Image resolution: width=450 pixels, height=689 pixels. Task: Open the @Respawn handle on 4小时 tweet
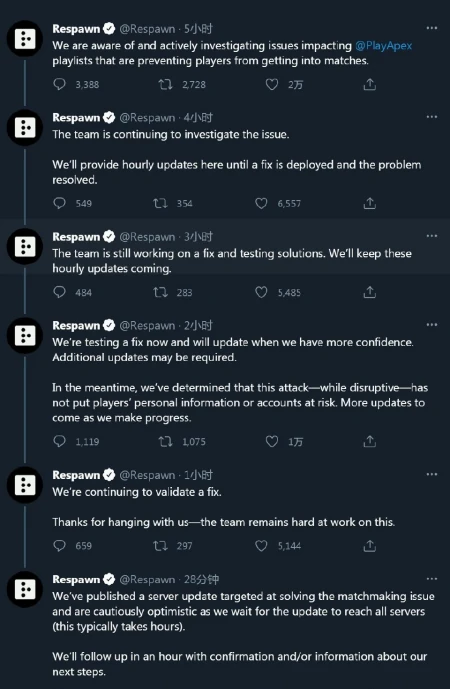[x=147, y=118]
